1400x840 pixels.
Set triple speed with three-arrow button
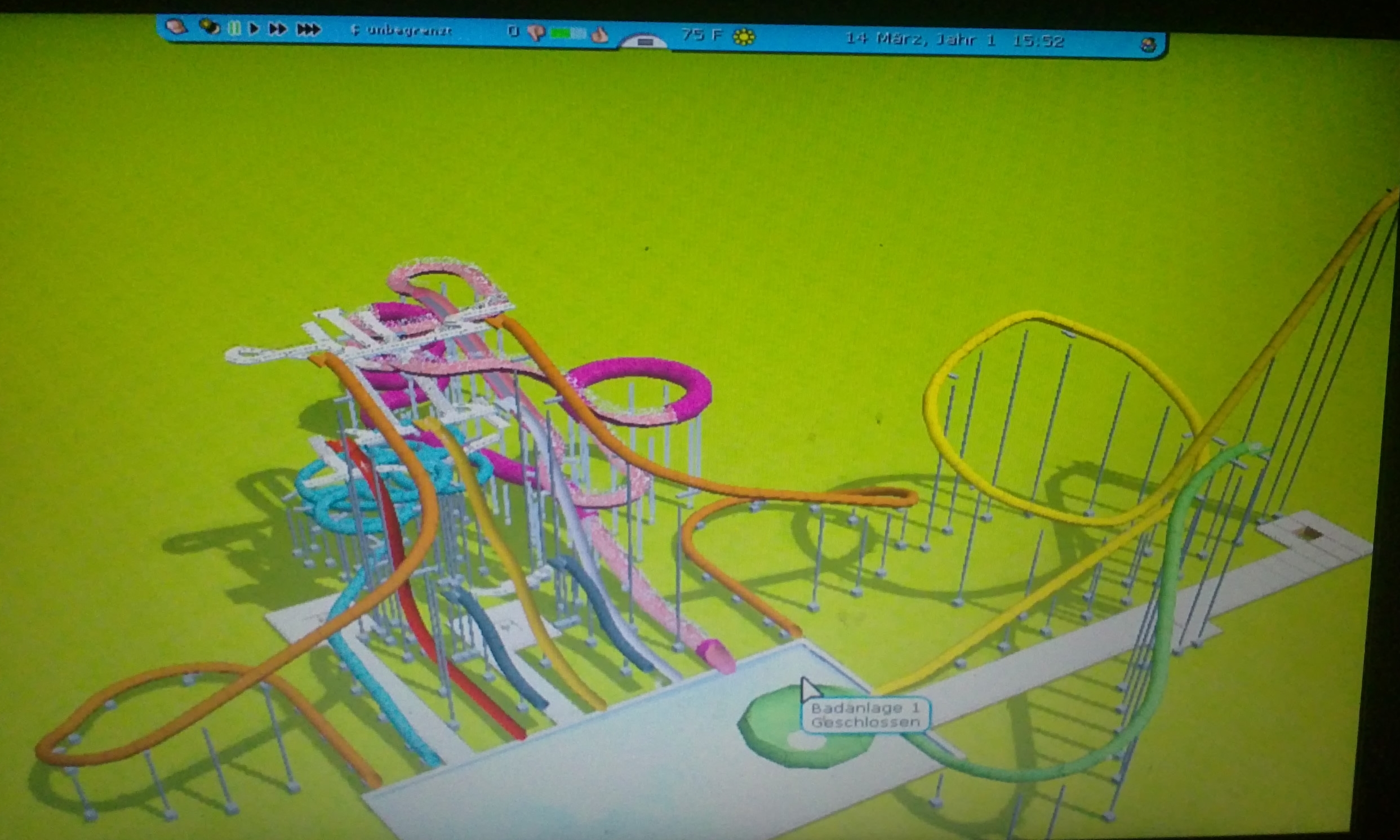[308, 29]
